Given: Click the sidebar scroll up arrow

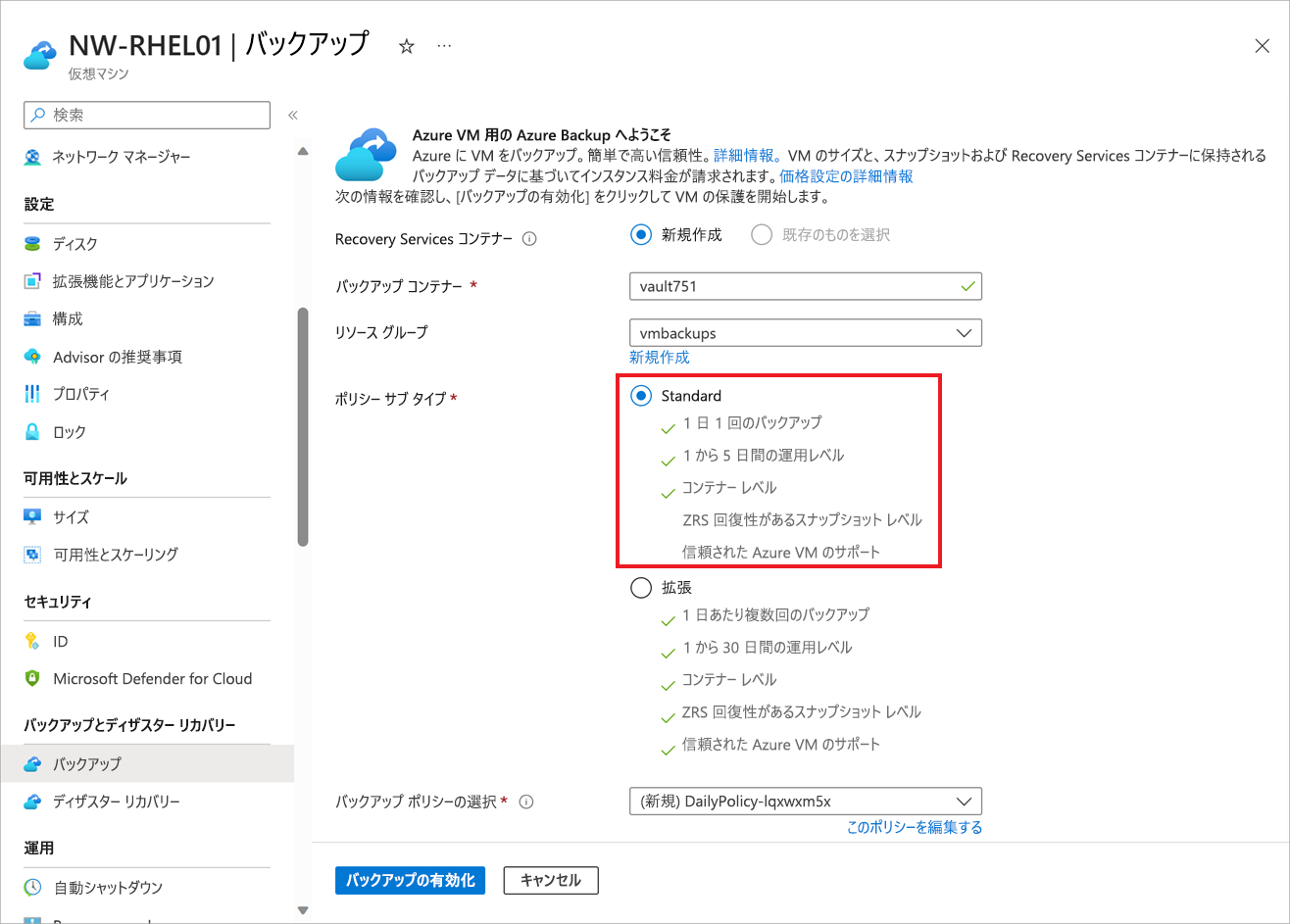Looking at the screenshot, I should click(303, 152).
